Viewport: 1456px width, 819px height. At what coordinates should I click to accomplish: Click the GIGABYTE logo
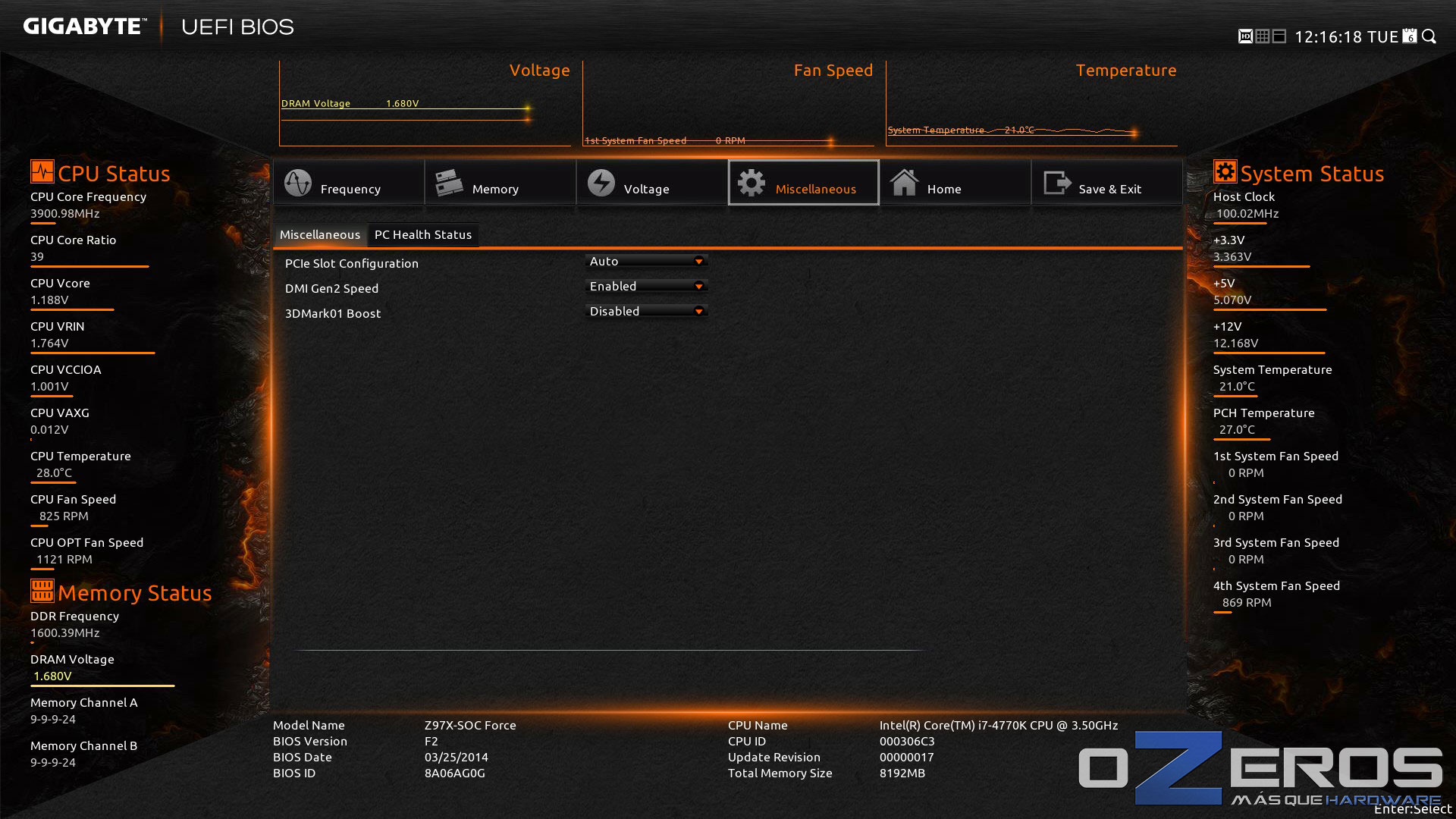point(83,27)
